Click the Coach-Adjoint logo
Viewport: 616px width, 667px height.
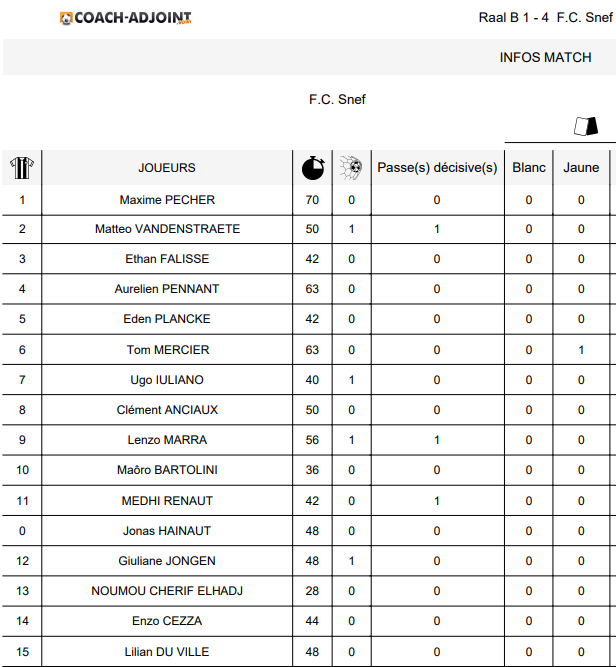[x=126, y=18]
